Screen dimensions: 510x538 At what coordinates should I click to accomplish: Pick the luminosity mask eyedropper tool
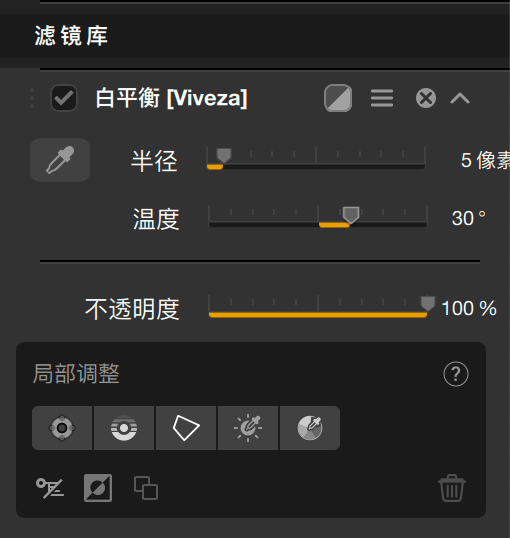click(x=248, y=428)
